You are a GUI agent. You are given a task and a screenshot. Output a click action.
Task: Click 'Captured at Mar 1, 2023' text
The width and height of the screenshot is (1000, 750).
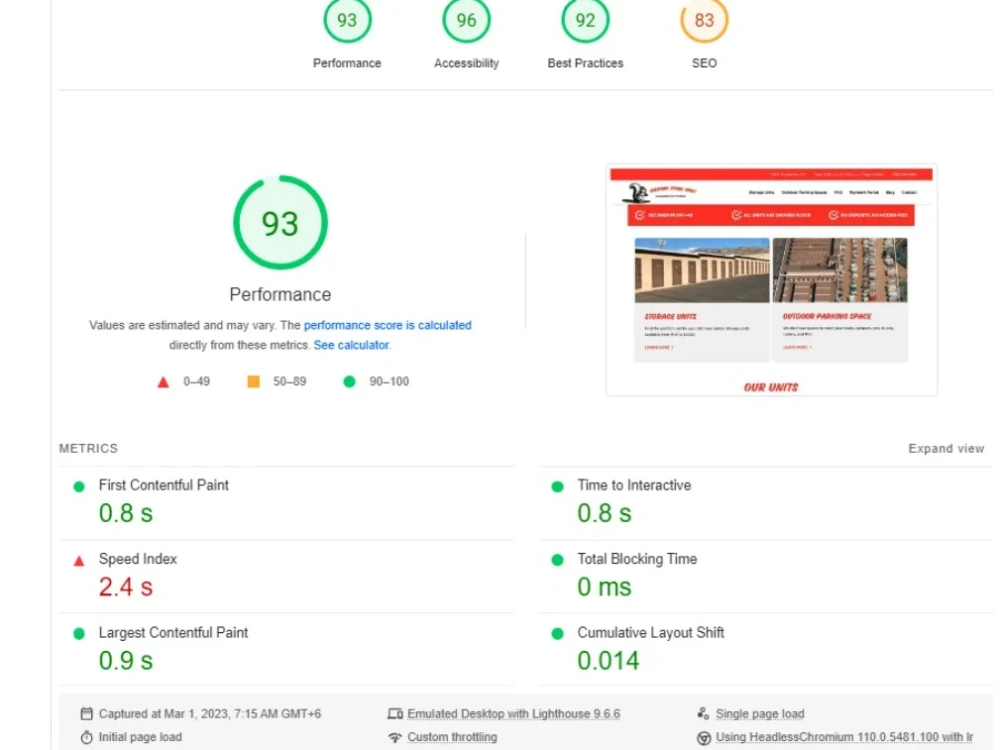click(210, 714)
